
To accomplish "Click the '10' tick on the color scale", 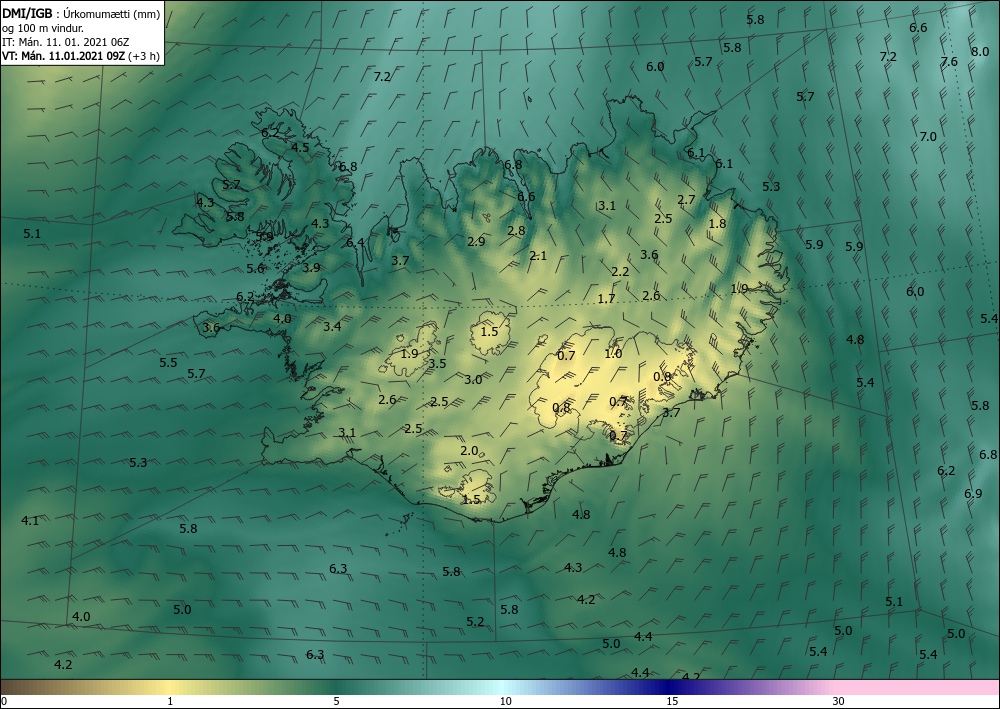I will pyautogui.click(x=505, y=701).
